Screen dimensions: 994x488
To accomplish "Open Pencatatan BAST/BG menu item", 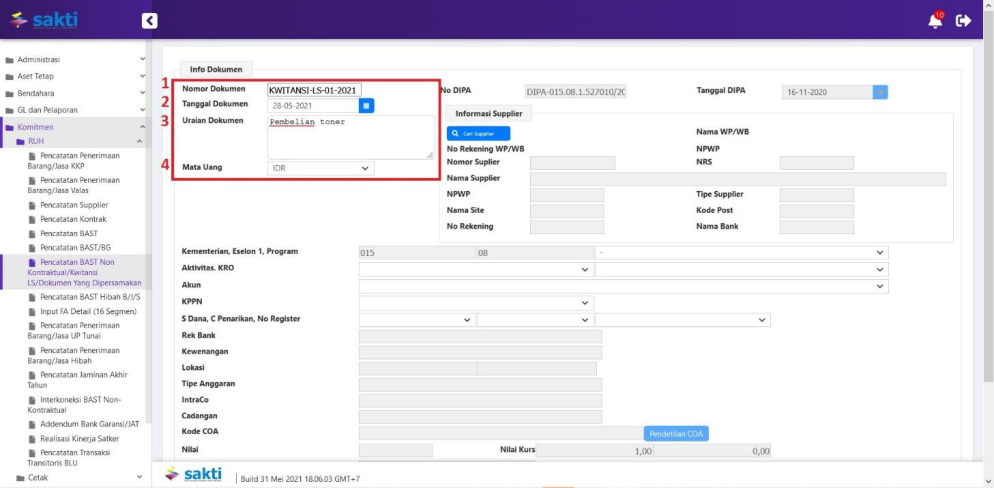I will tap(75, 247).
